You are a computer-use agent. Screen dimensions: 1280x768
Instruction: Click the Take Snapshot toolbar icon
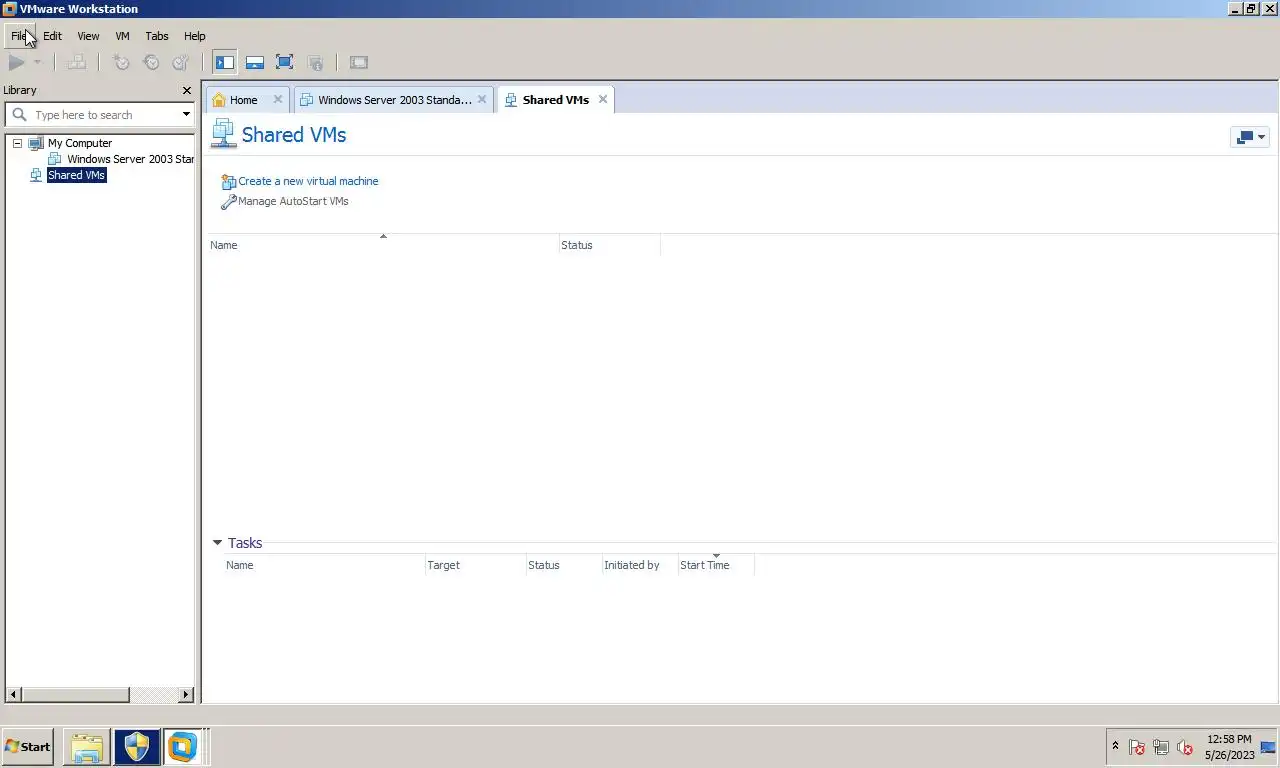(121, 62)
